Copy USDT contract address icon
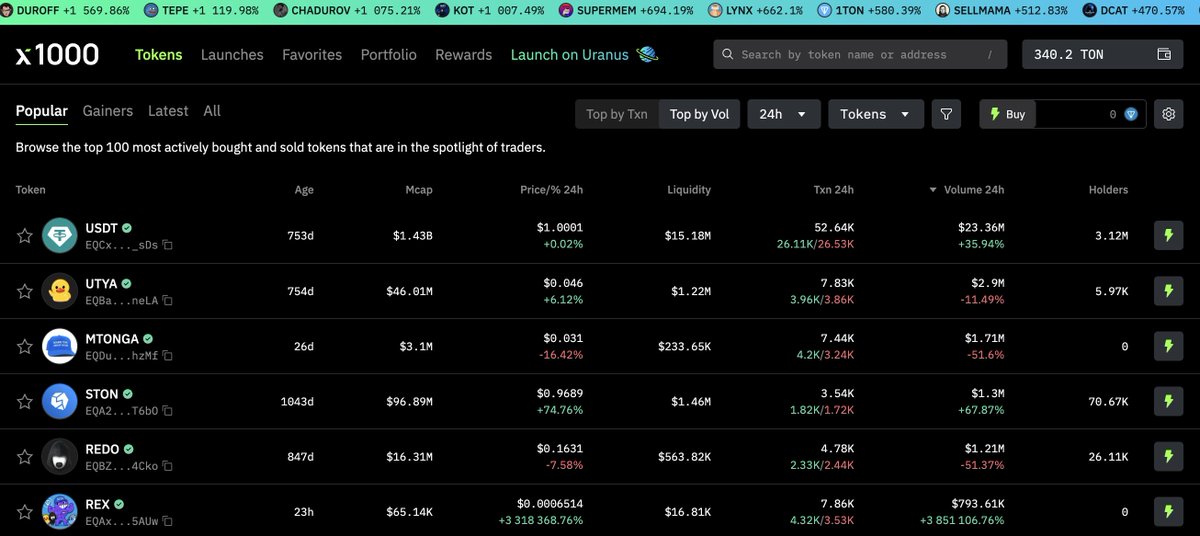 pos(168,245)
